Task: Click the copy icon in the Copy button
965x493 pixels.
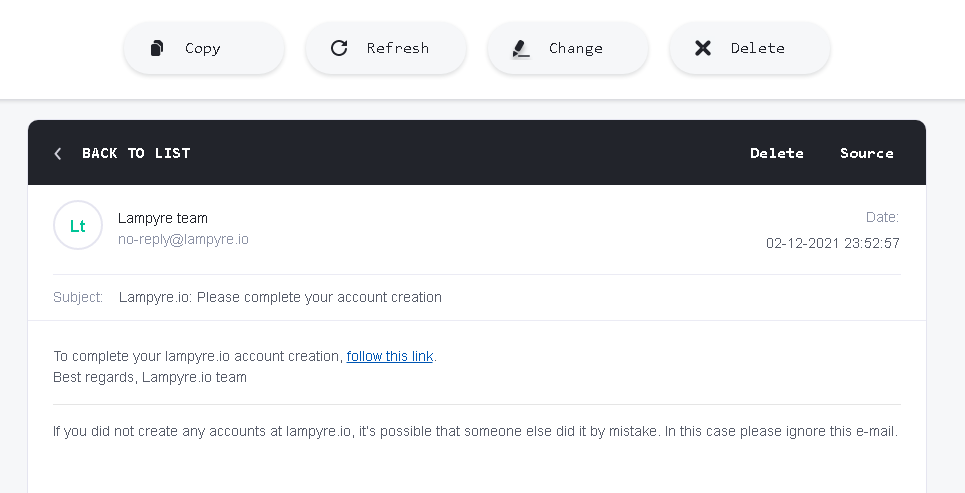Action: (157, 48)
